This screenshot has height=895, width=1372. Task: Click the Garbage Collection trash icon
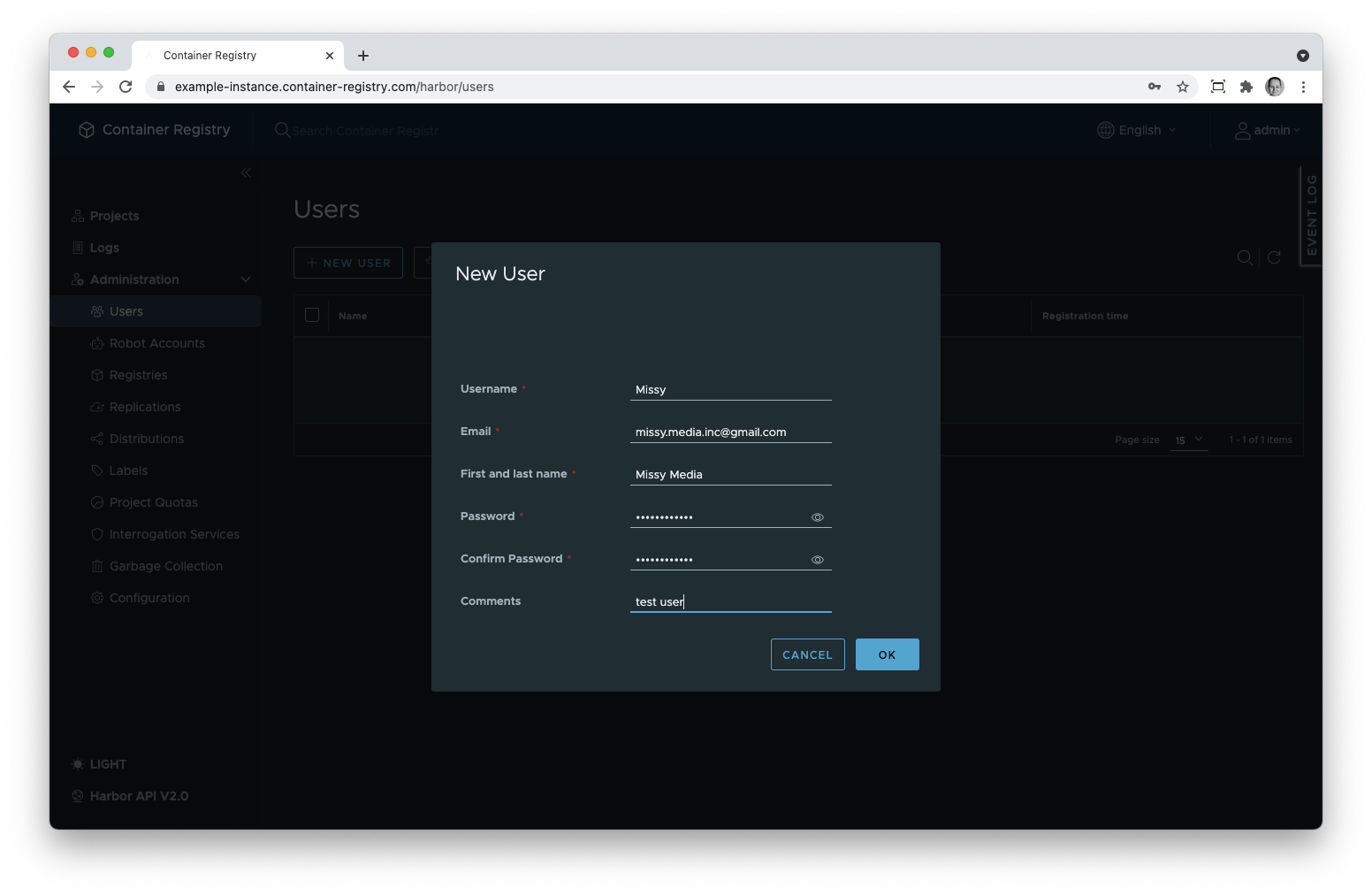click(x=97, y=566)
